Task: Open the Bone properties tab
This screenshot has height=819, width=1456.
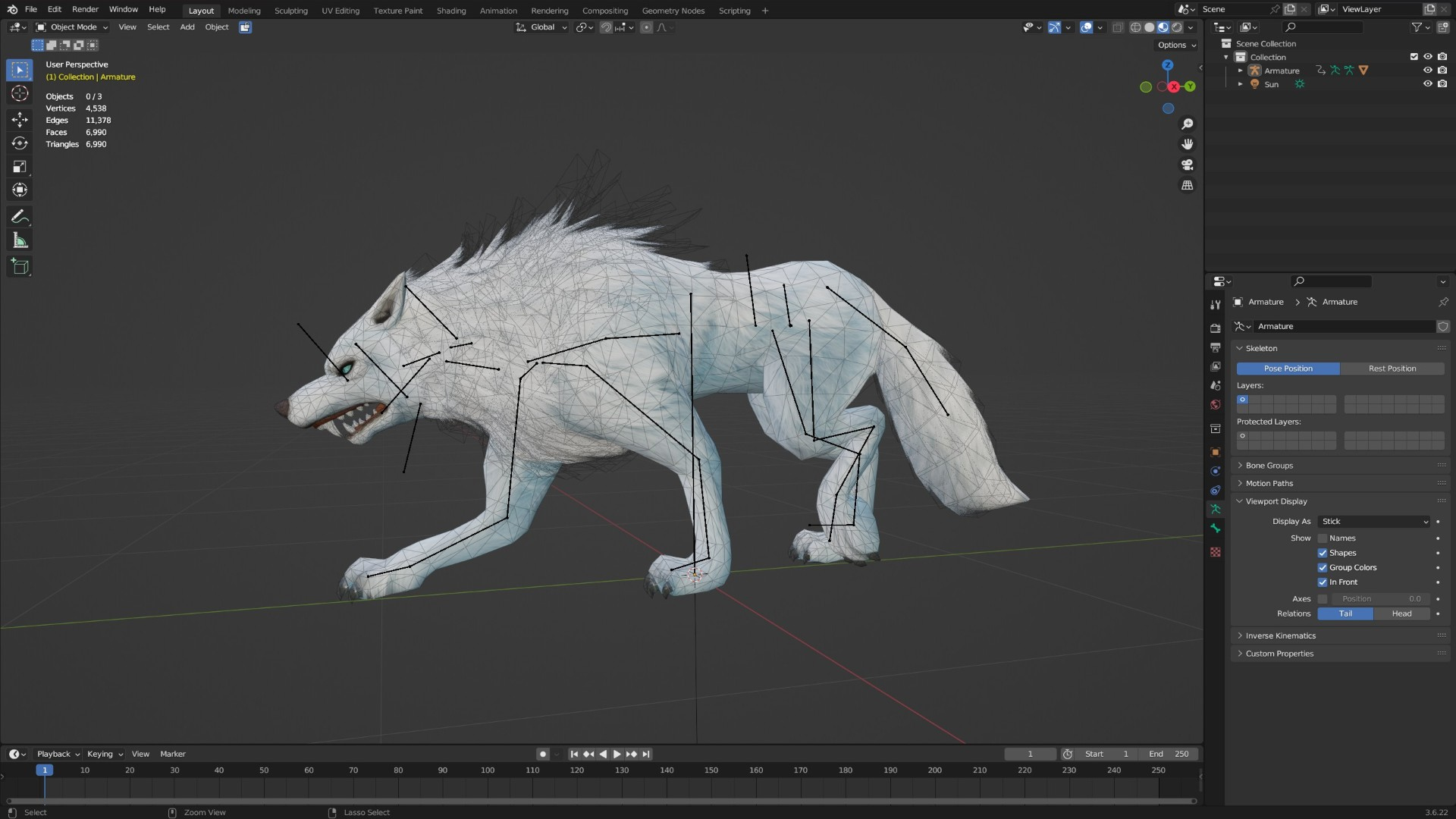Action: tap(1216, 529)
